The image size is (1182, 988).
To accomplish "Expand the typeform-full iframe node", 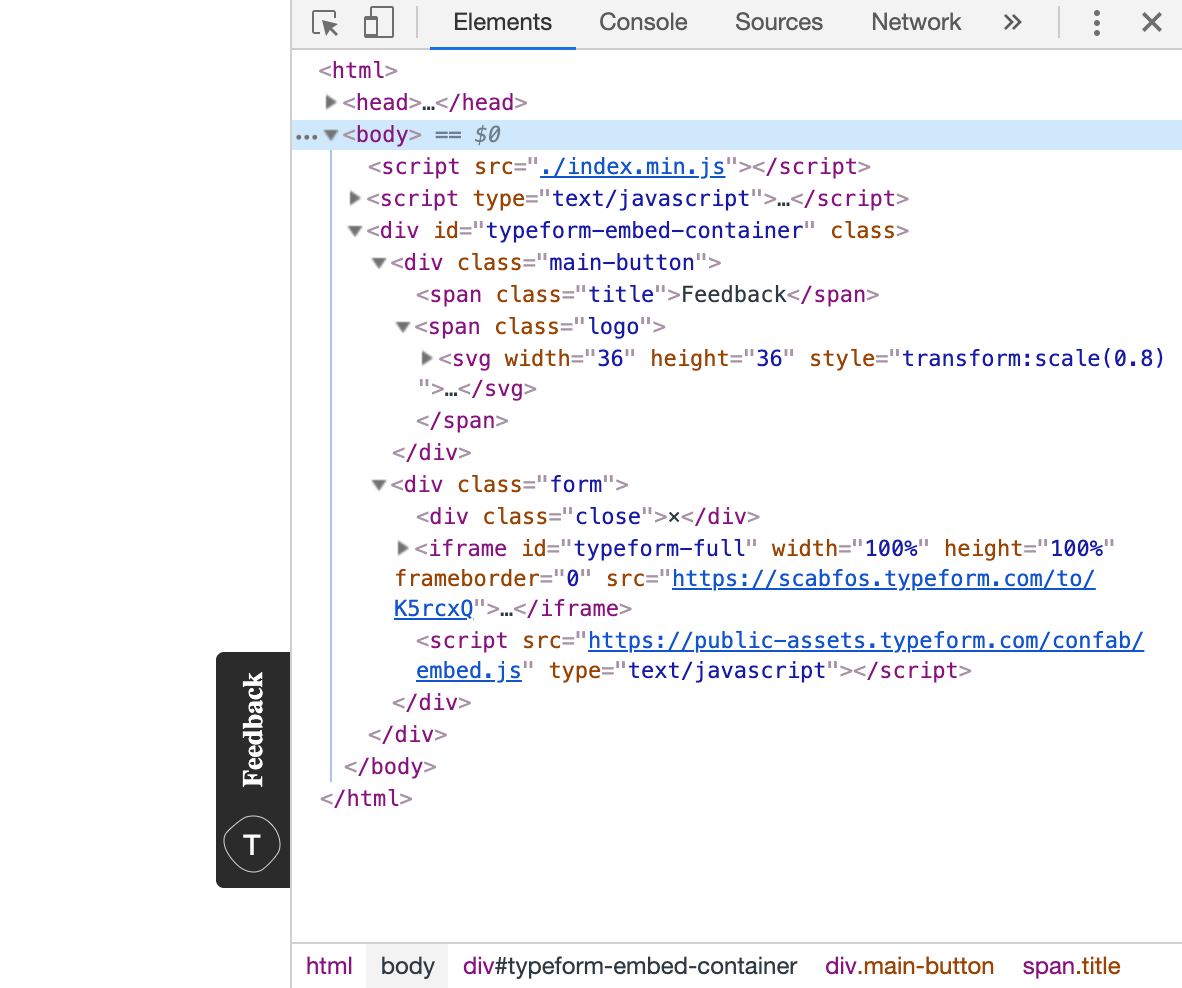I will 403,548.
